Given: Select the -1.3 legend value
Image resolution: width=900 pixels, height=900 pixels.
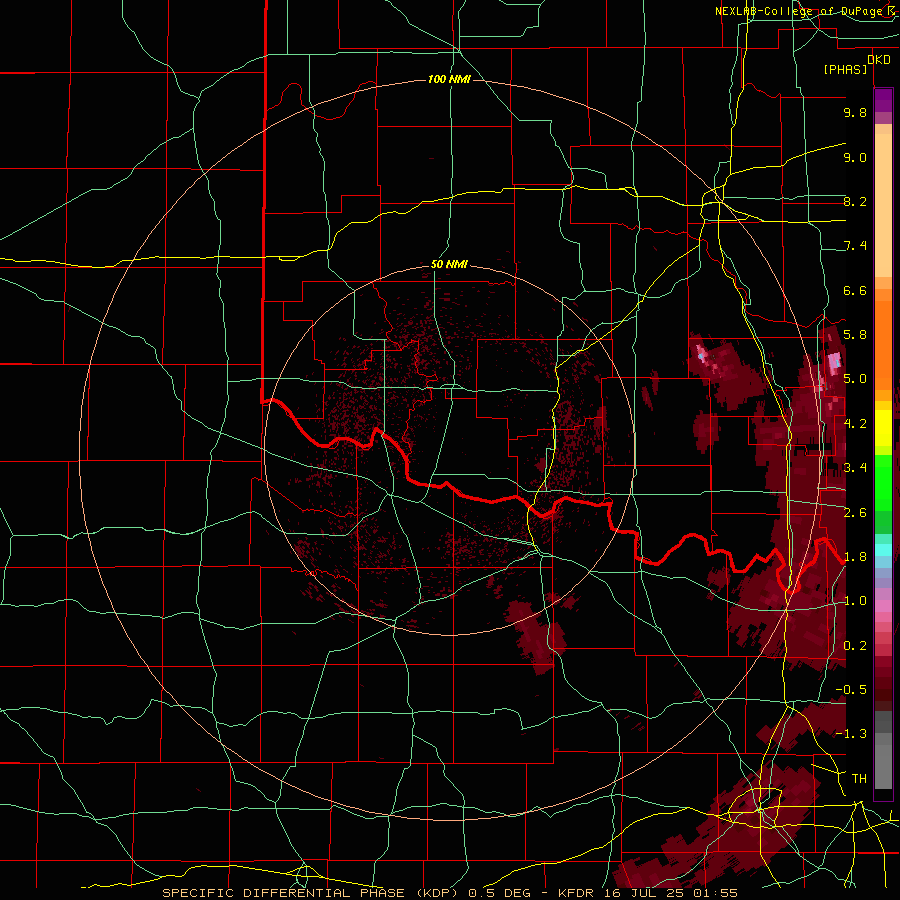Looking at the screenshot, I should click(x=851, y=734).
